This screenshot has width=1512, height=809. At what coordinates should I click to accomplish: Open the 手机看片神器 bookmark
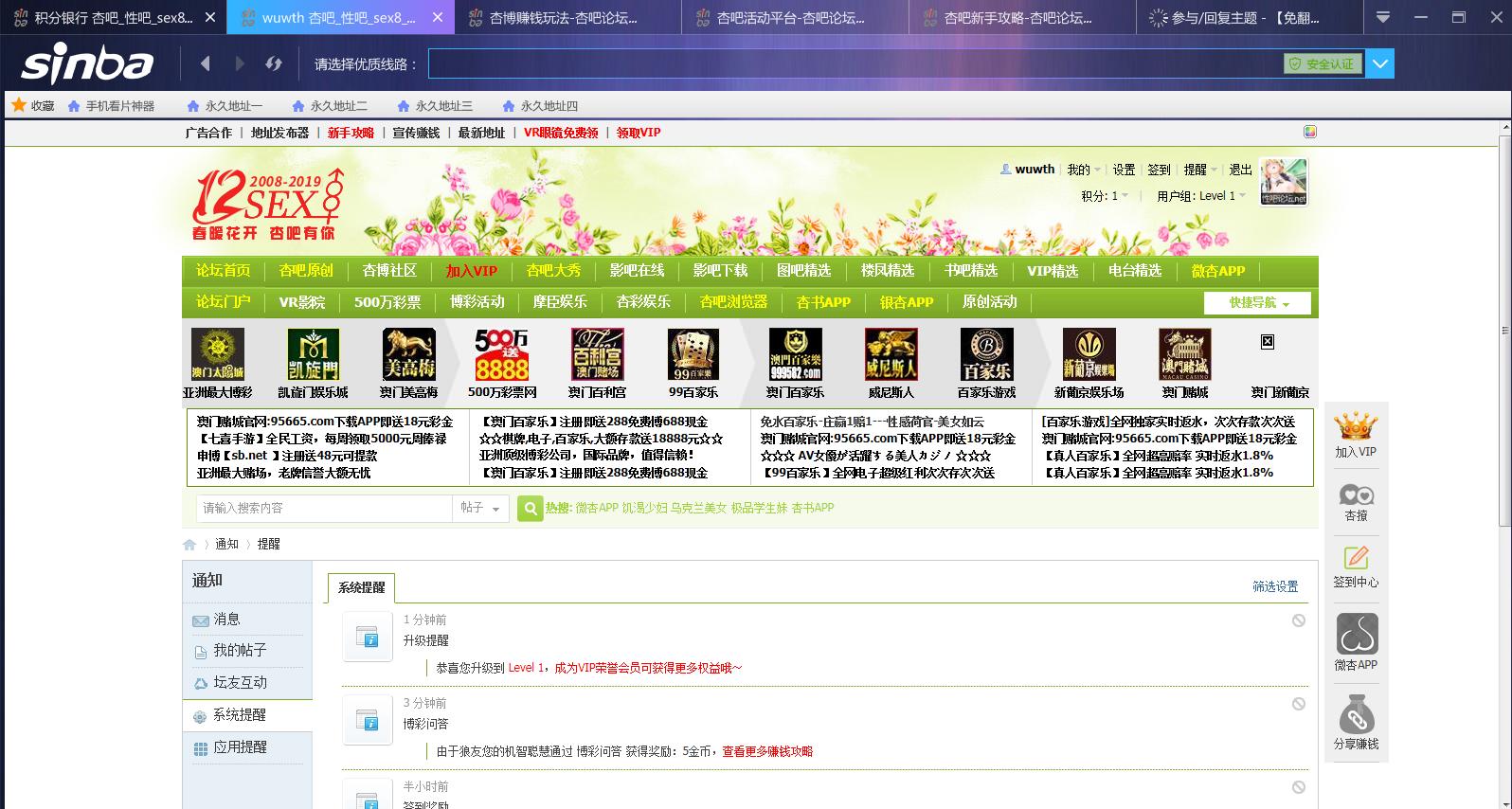point(112,106)
